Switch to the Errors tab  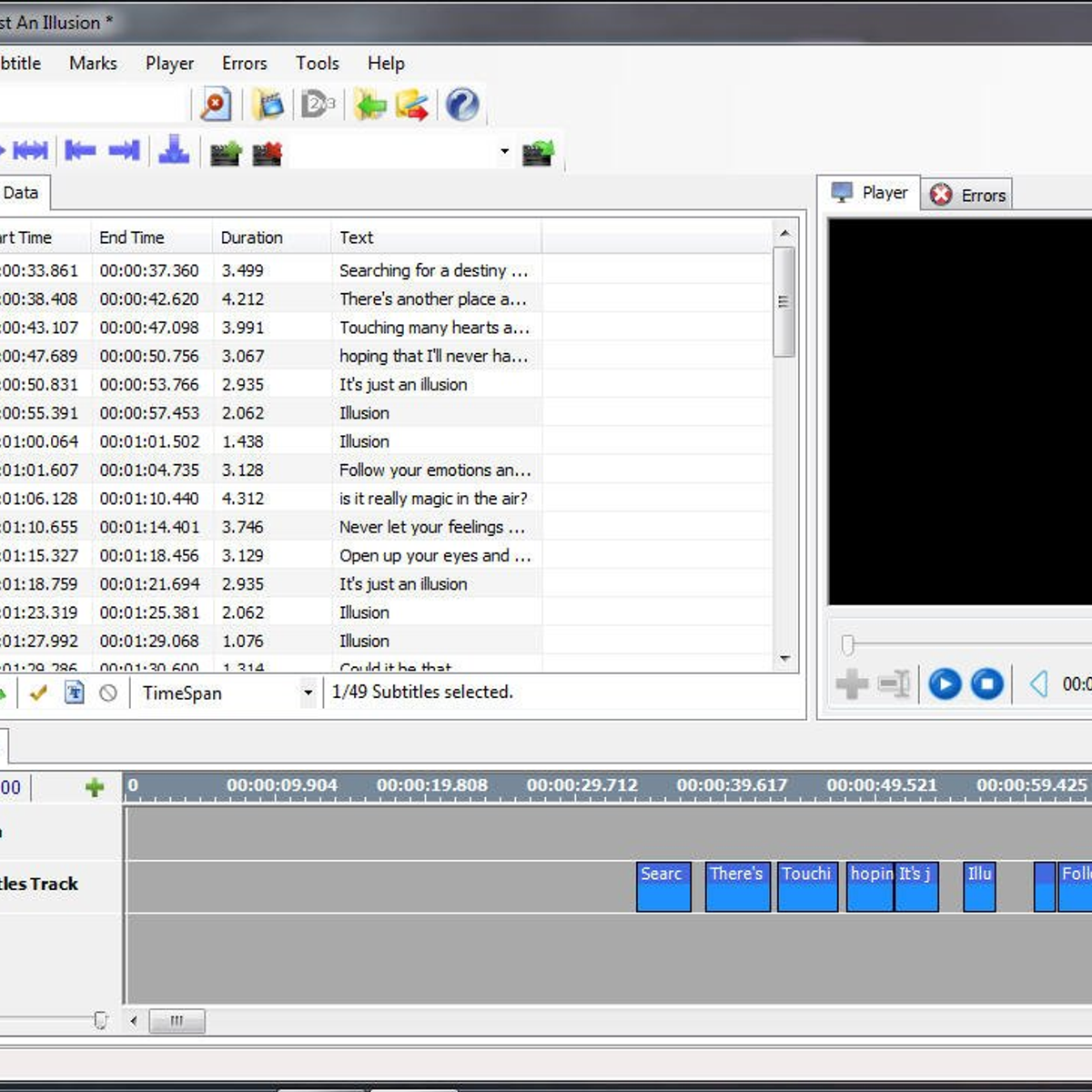click(968, 195)
